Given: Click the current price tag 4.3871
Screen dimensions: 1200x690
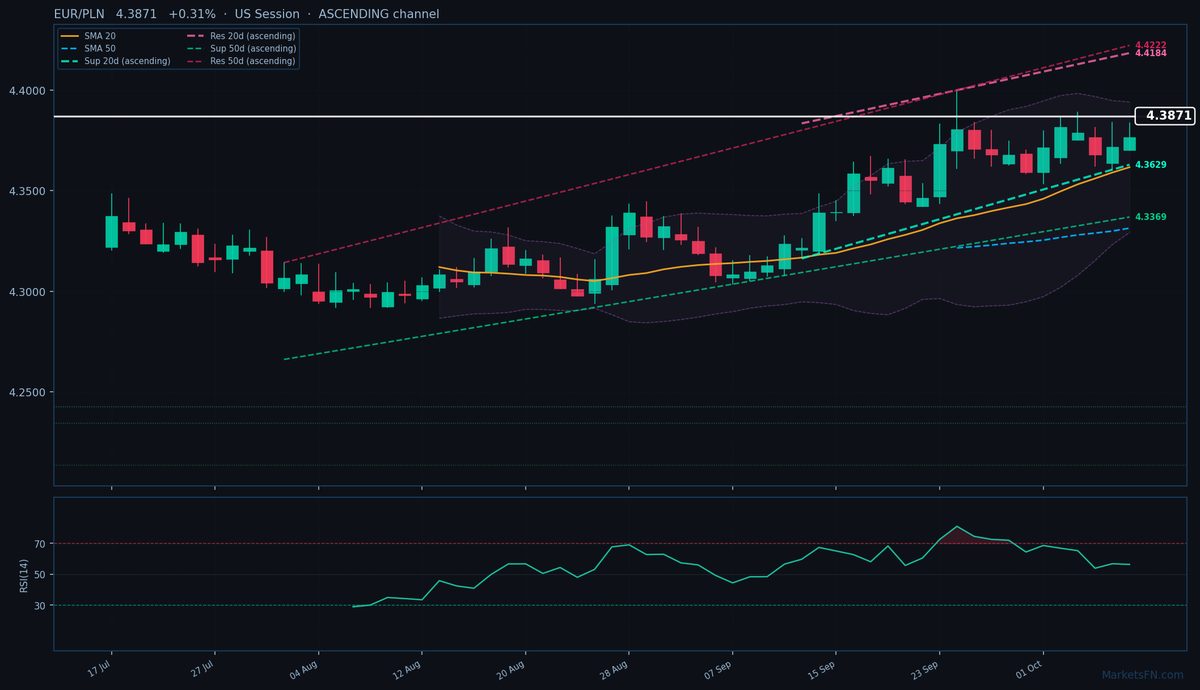Looking at the screenshot, I should tap(1166, 116).
